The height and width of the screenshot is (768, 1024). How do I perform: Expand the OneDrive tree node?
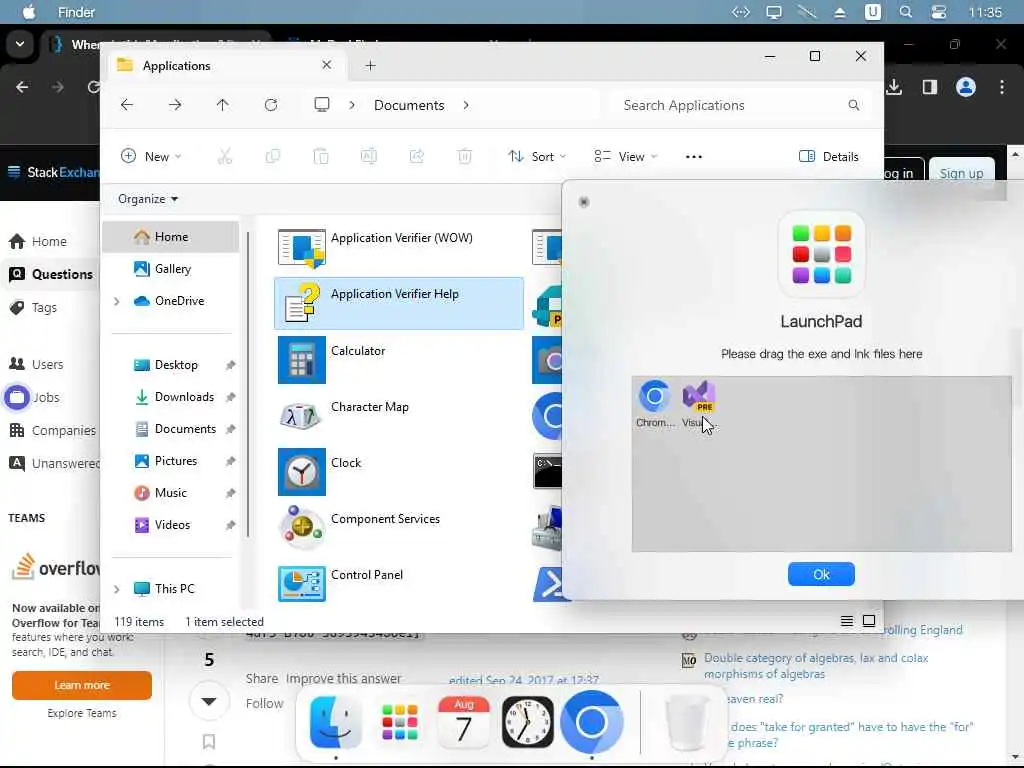click(x=116, y=301)
